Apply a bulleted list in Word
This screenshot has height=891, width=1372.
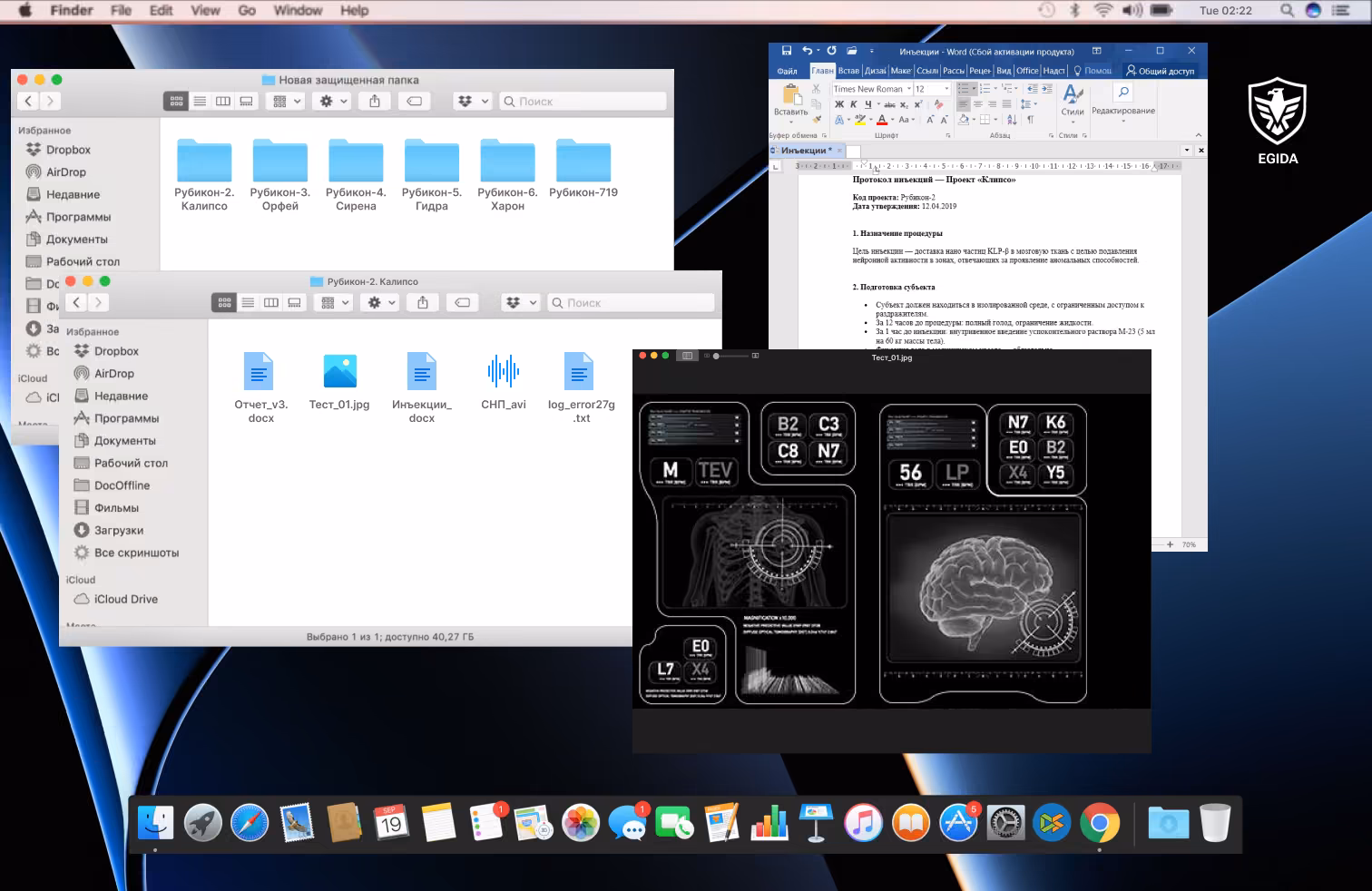coord(965,89)
